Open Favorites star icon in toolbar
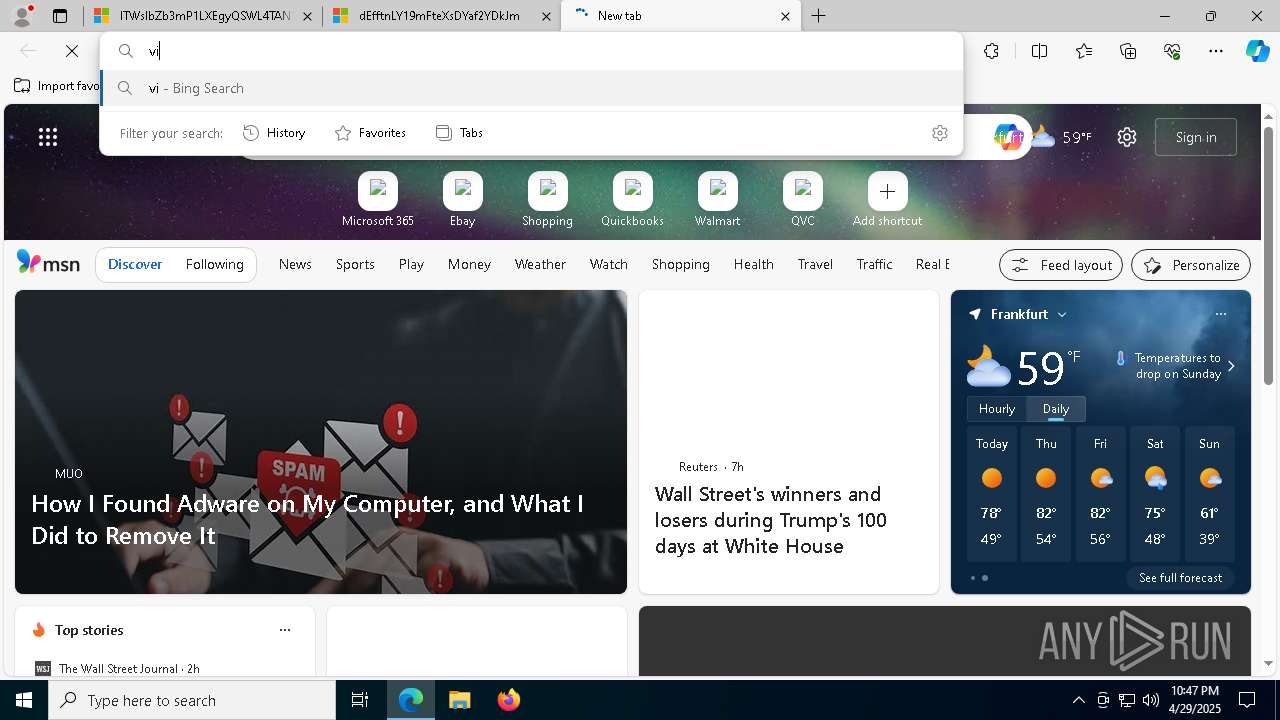The image size is (1280, 720). [1084, 51]
